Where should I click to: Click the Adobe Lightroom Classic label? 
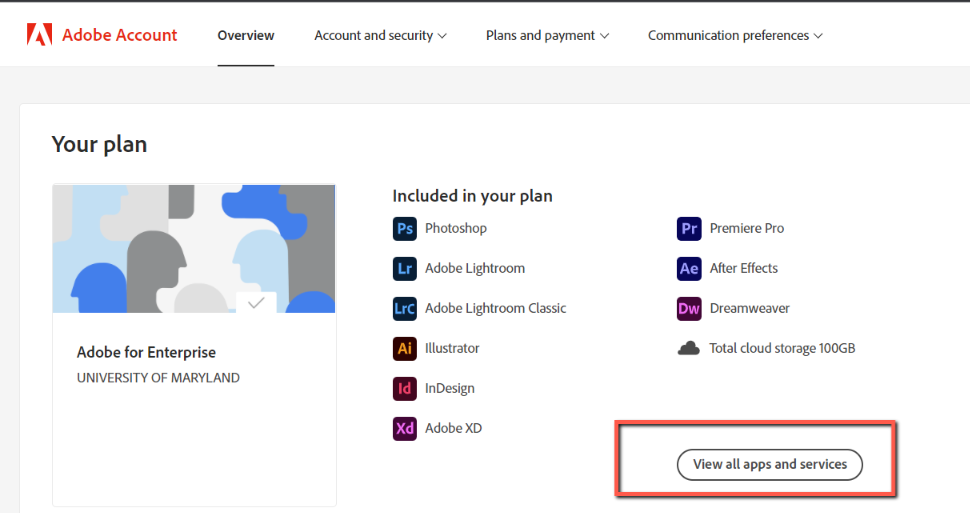pos(496,308)
